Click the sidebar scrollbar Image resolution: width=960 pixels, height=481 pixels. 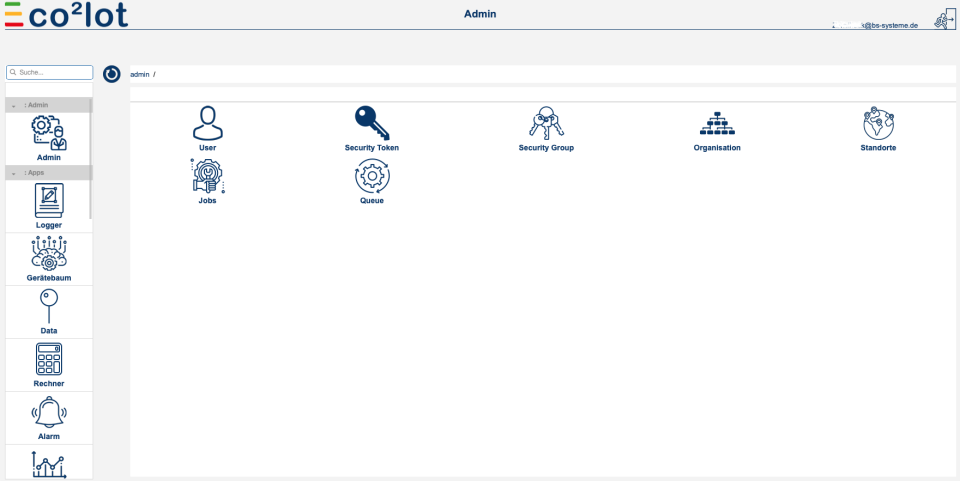91,158
